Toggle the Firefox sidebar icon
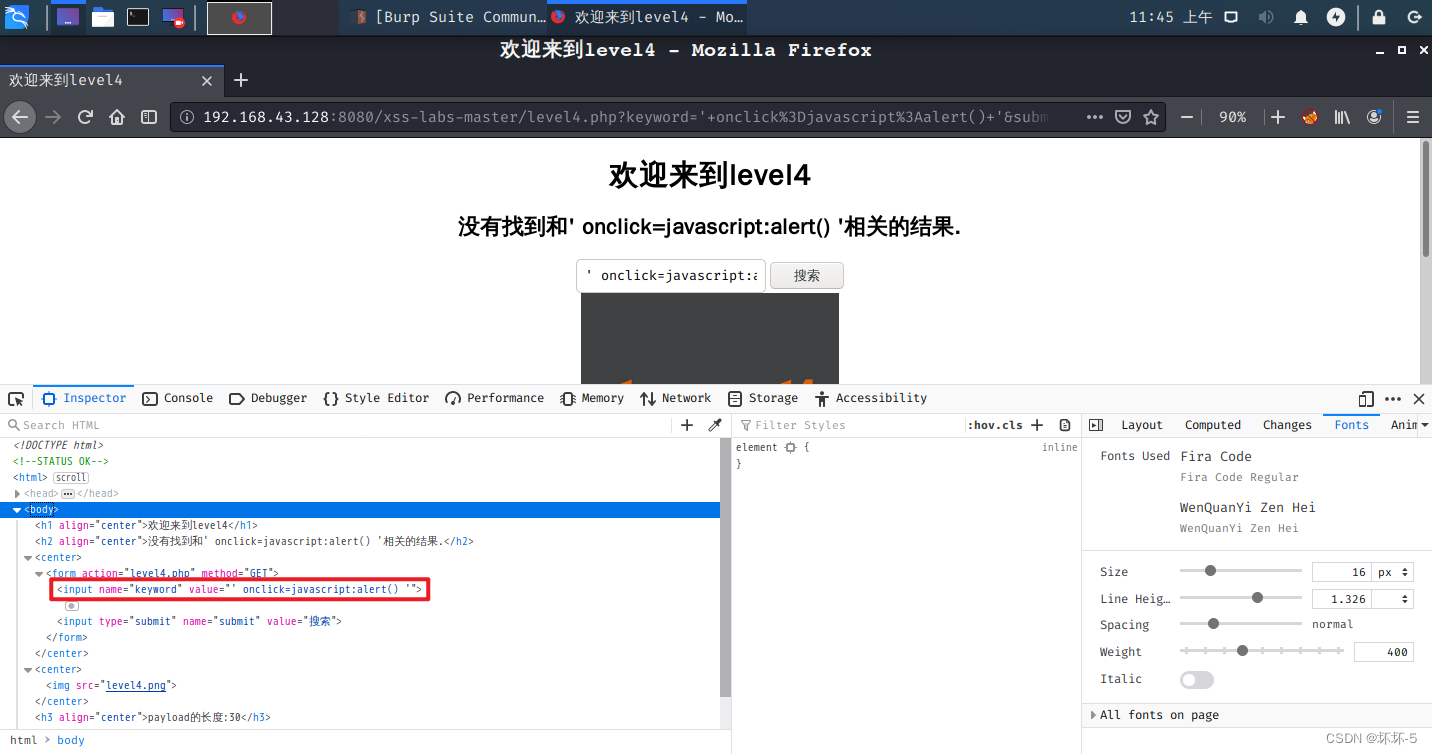 [149, 117]
